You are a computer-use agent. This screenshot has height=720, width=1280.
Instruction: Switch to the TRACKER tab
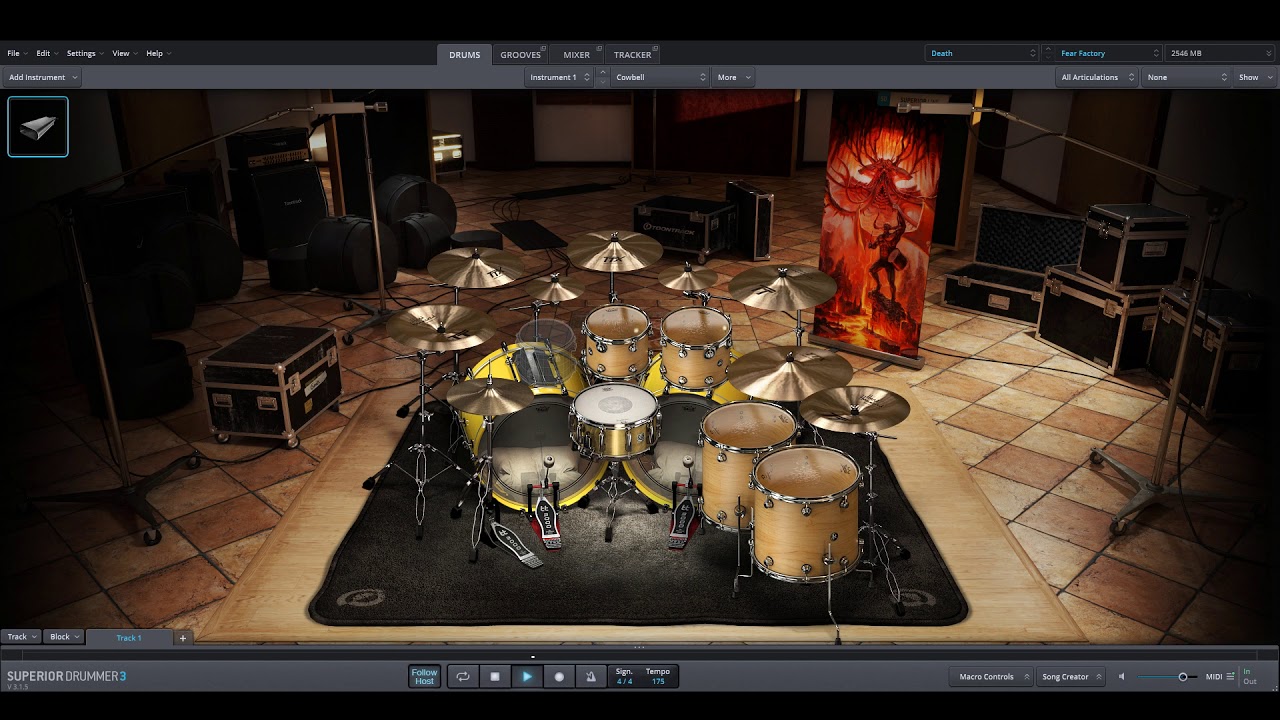(x=632, y=55)
